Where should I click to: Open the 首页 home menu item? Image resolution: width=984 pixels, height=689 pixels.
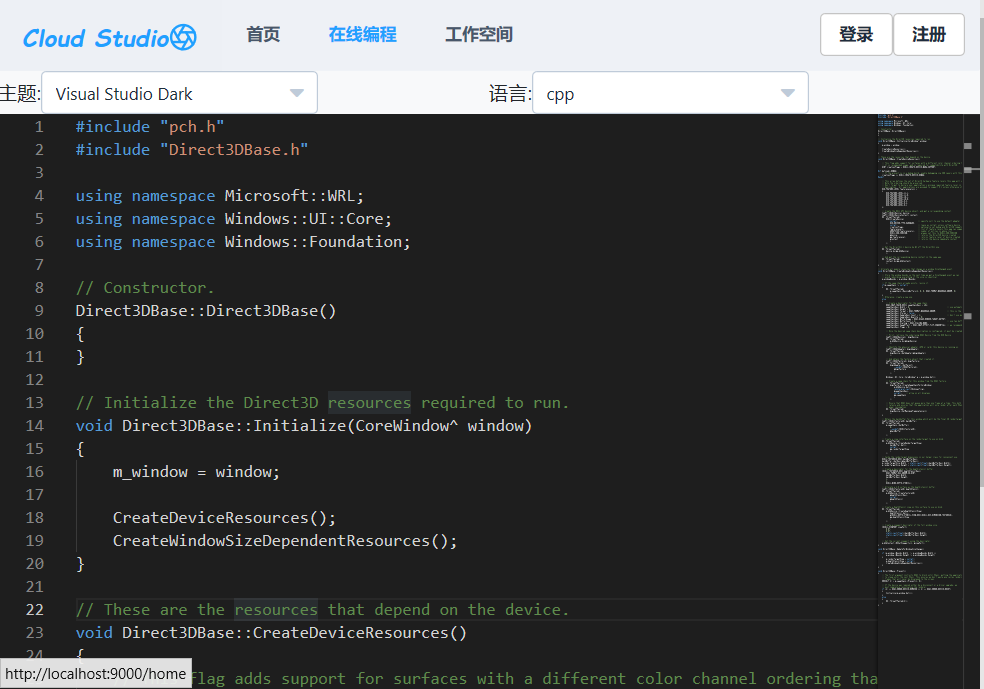point(263,35)
